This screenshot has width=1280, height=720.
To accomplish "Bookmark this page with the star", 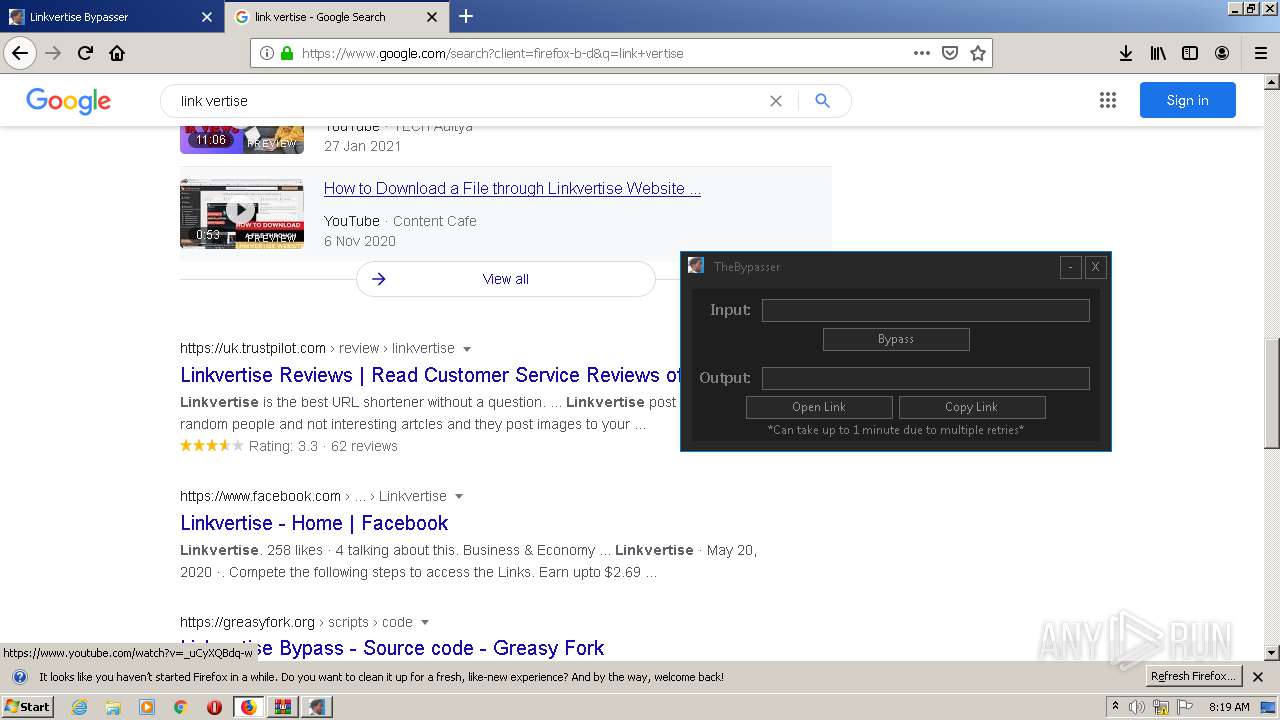I will point(978,53).
